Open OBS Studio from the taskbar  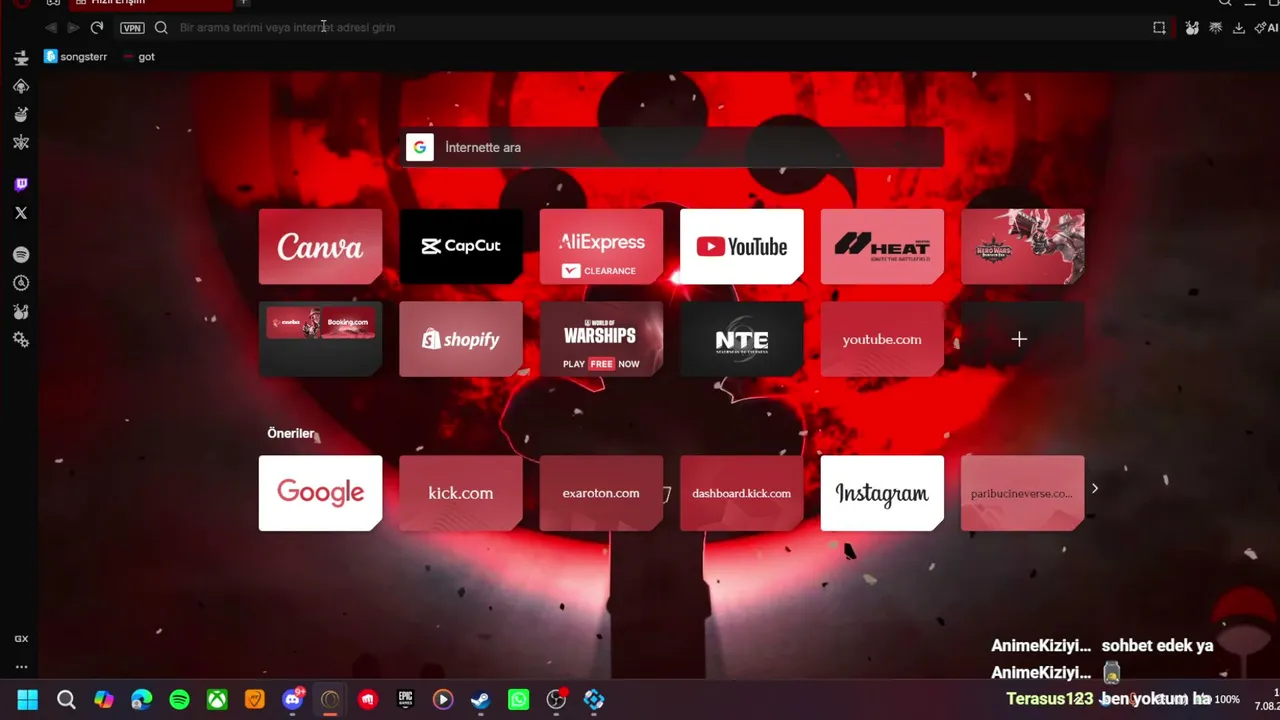(x=557, y=700)
